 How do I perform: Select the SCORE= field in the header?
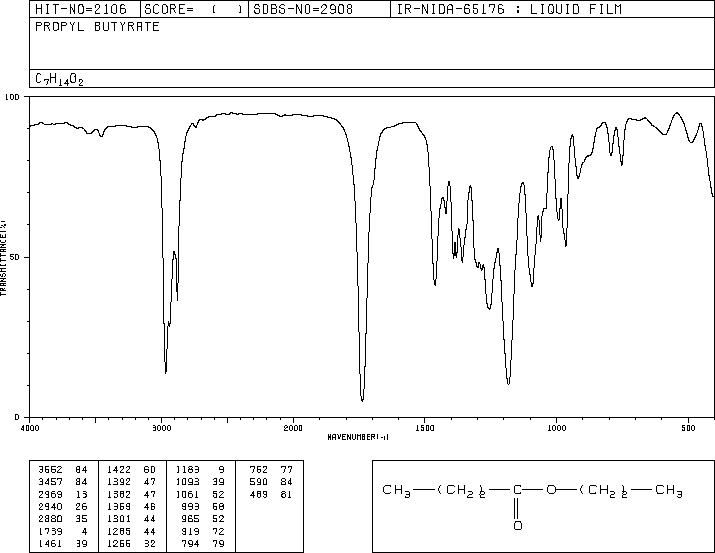(194, 9)
